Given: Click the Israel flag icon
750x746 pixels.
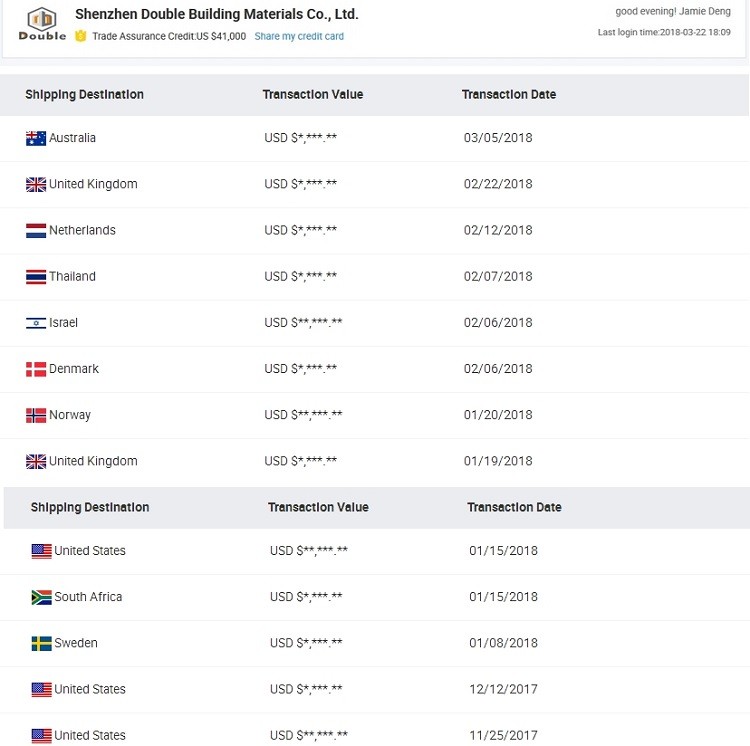Looking at the screenshot, I should click(36, 323).
